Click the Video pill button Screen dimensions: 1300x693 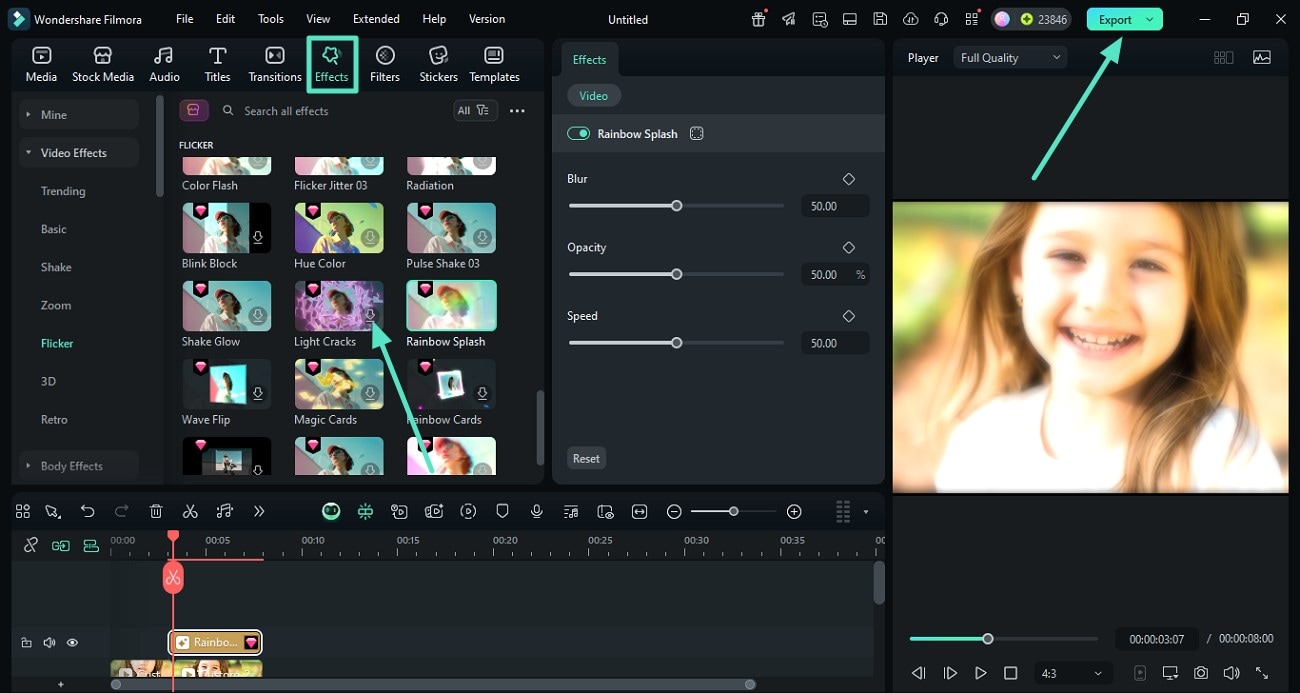[x=593, y=96]
